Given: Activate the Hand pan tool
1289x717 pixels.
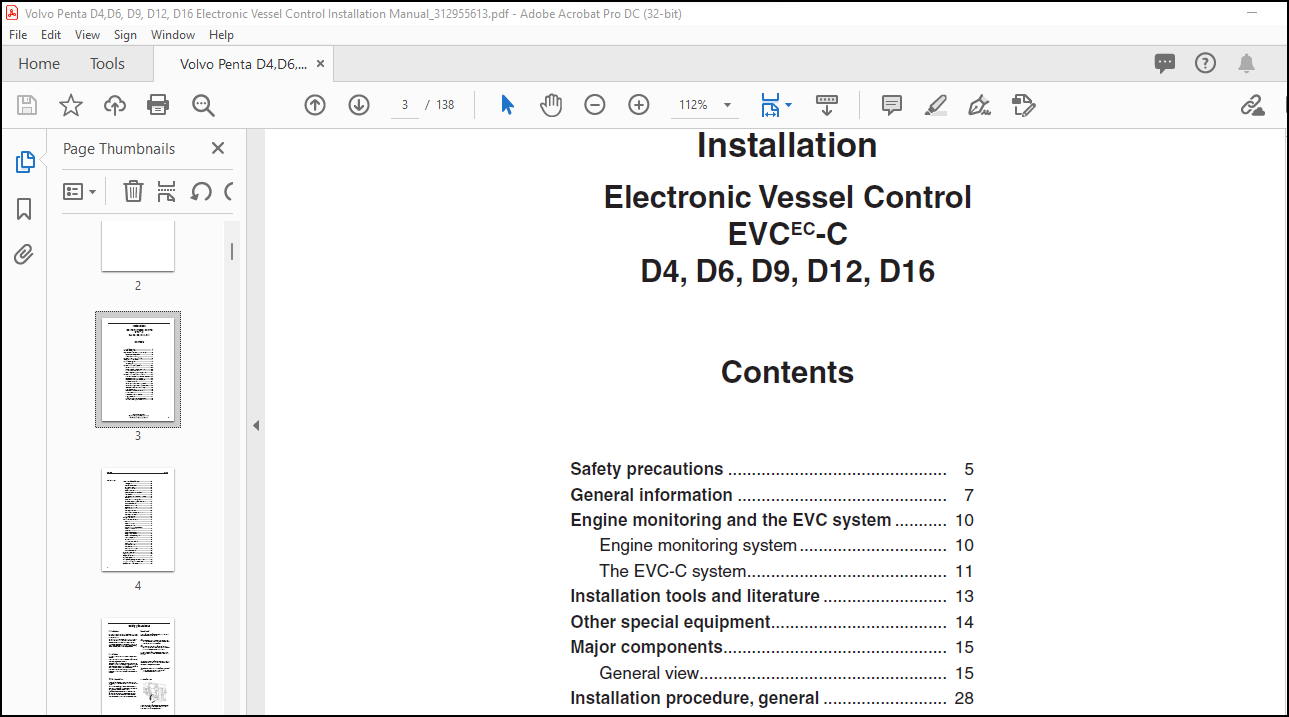Looking at the screenshot, I should [551, 105].
